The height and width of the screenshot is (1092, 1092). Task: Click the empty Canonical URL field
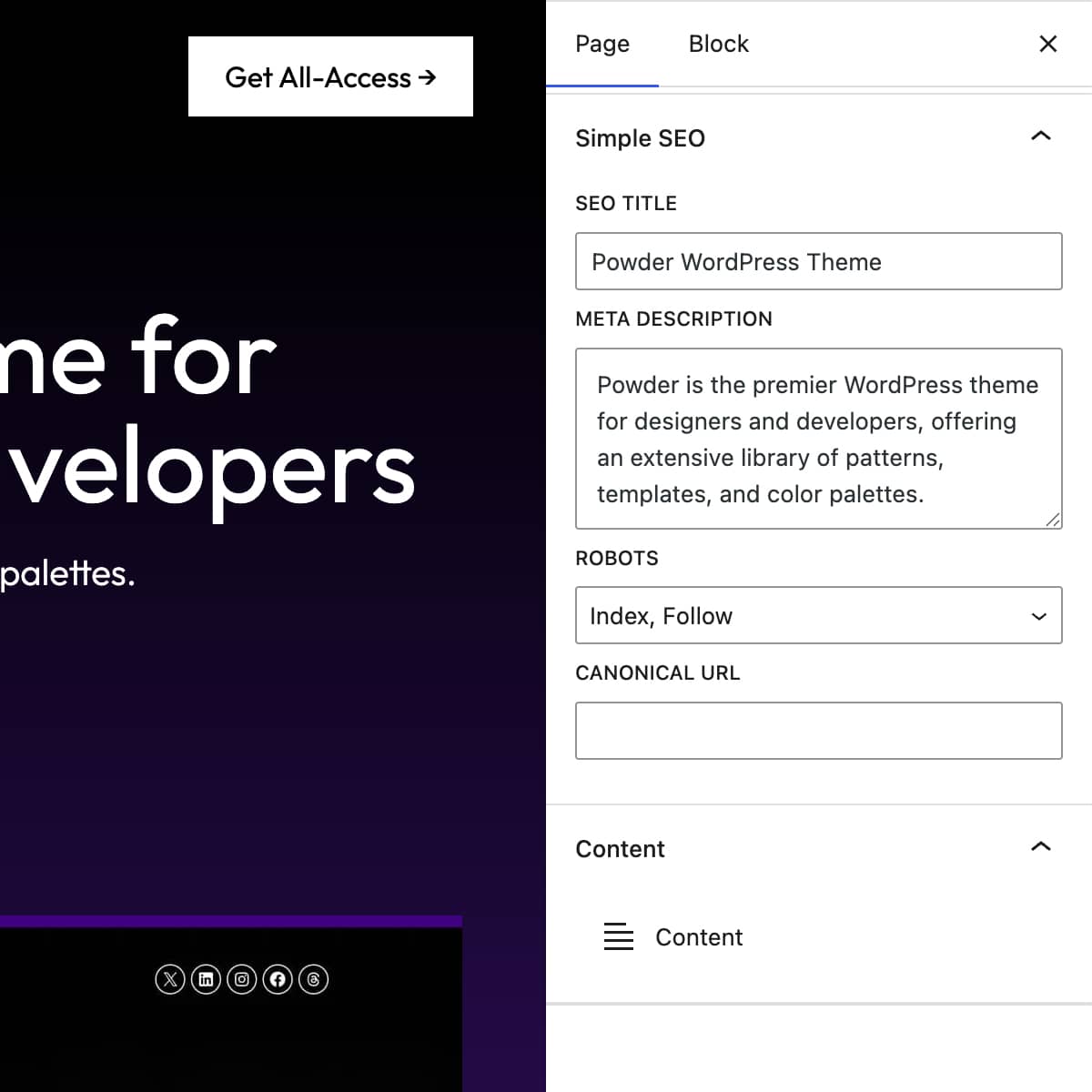818,731
